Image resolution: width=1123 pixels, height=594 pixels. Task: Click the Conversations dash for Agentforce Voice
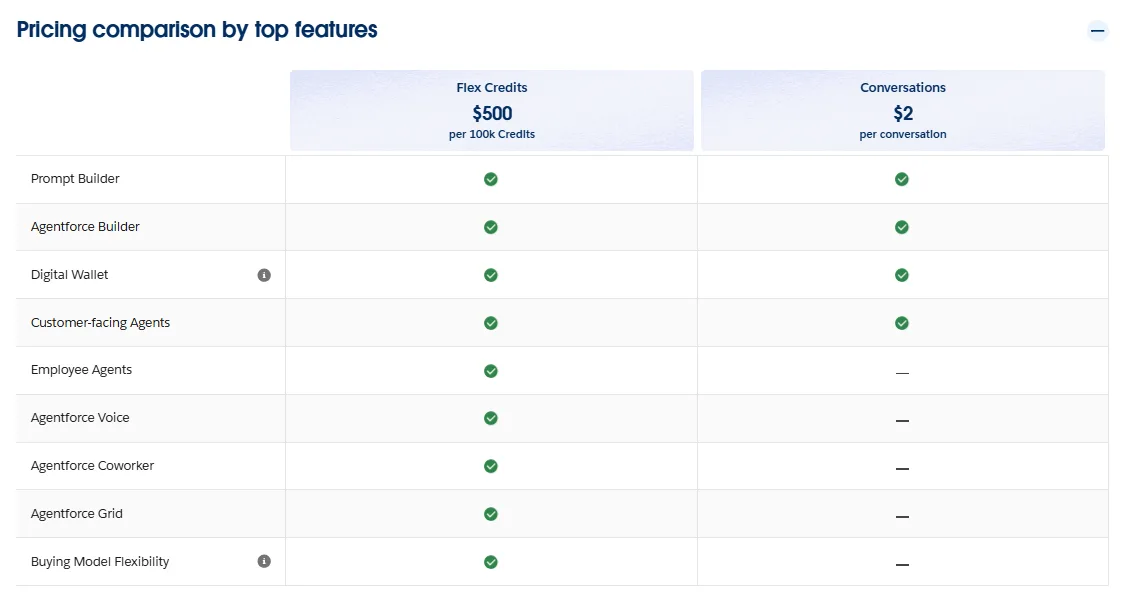click(902, 421)
